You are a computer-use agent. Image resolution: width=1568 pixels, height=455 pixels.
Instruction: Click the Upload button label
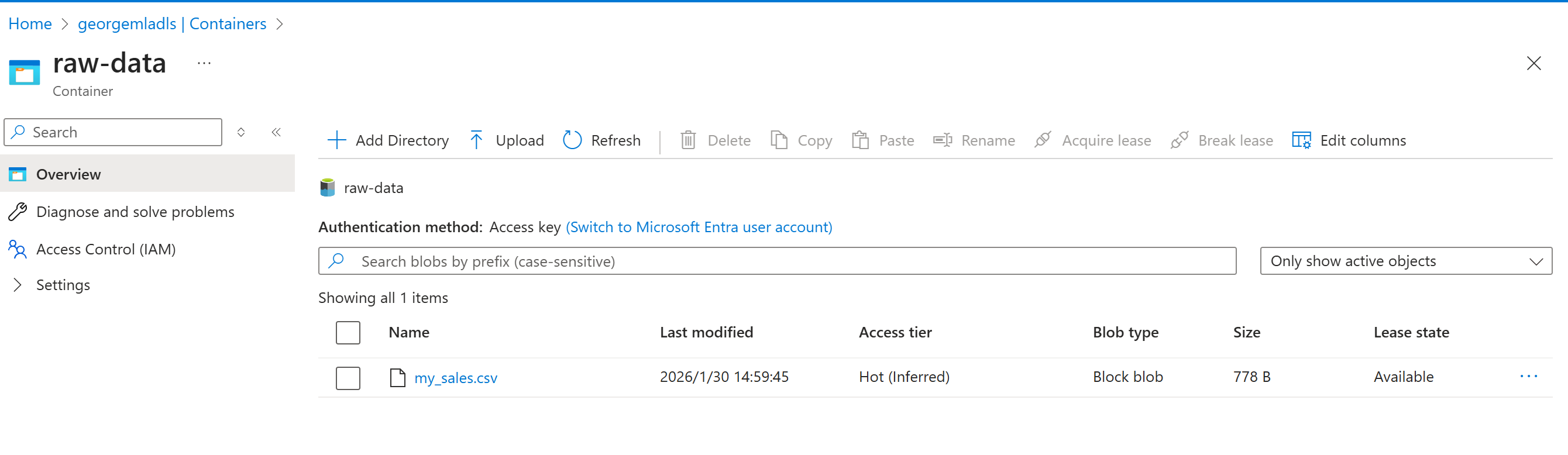520,140
